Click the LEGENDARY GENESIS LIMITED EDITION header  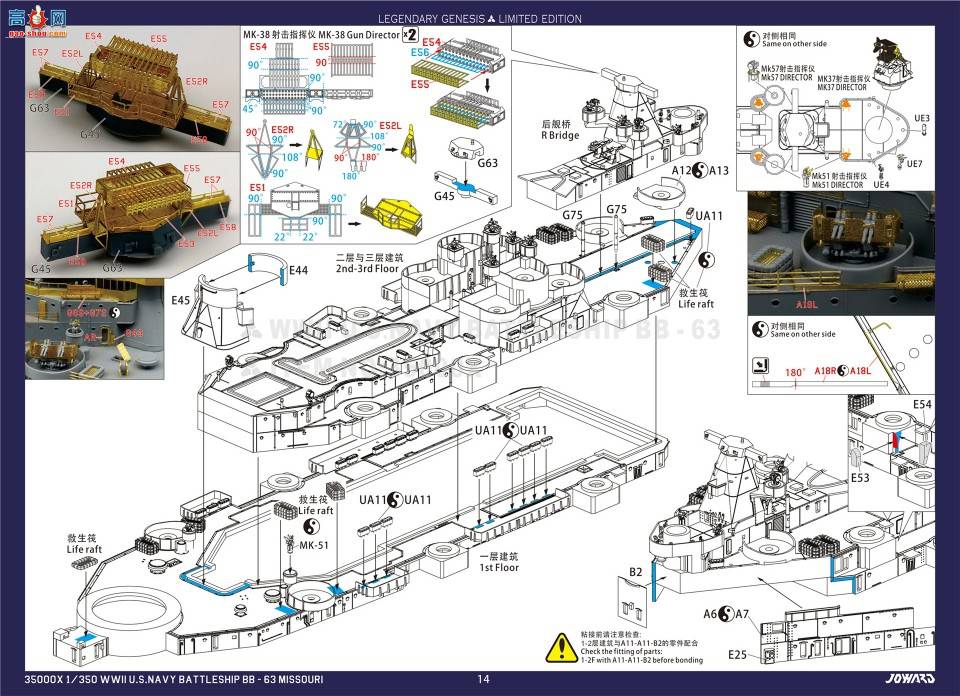tap(480, 19)
